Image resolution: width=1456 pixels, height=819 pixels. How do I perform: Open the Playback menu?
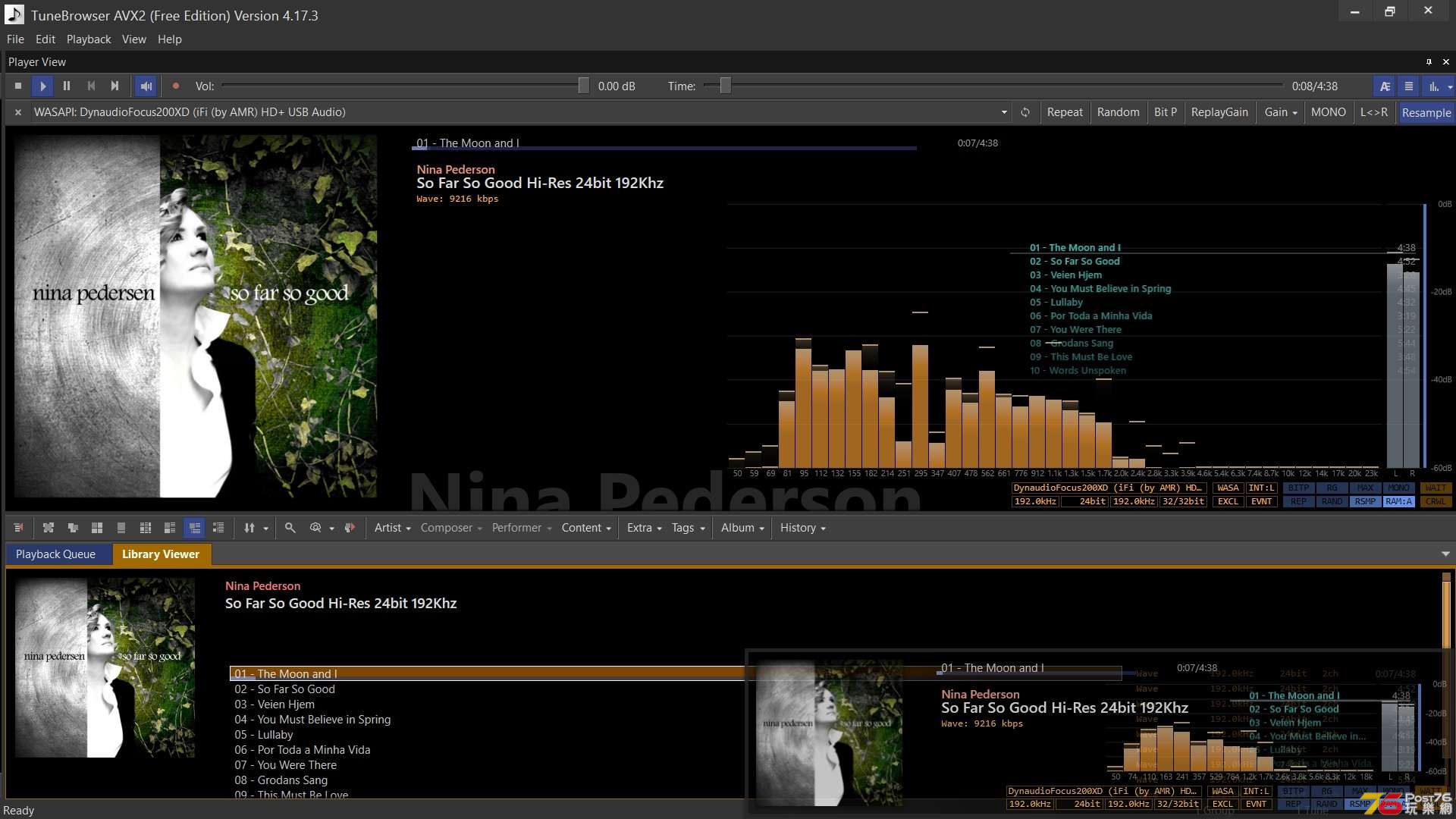89,39
